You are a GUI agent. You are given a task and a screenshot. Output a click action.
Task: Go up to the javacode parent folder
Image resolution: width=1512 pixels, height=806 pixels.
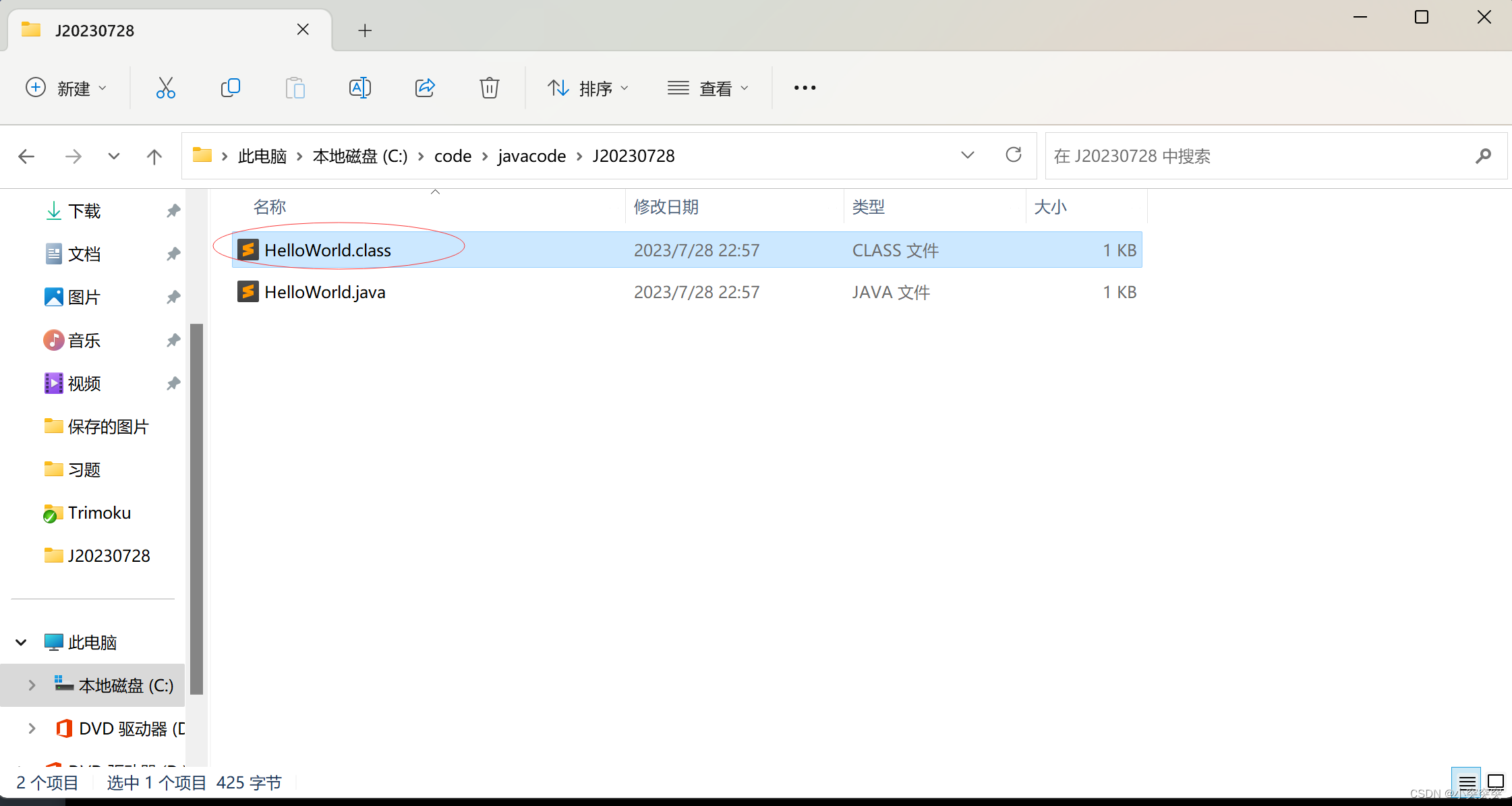154,156
